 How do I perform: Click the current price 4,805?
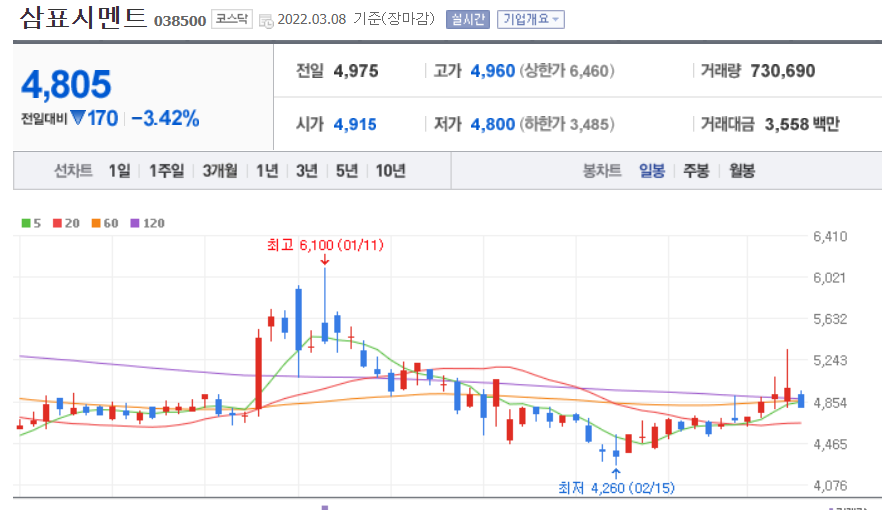66,84
